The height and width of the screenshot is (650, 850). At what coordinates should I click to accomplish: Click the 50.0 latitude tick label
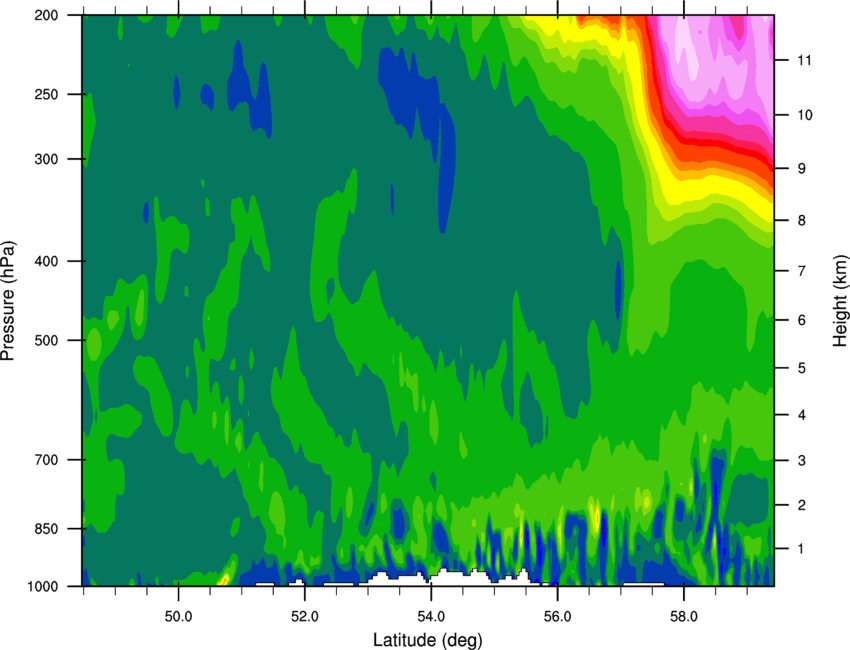pos(178,617)
